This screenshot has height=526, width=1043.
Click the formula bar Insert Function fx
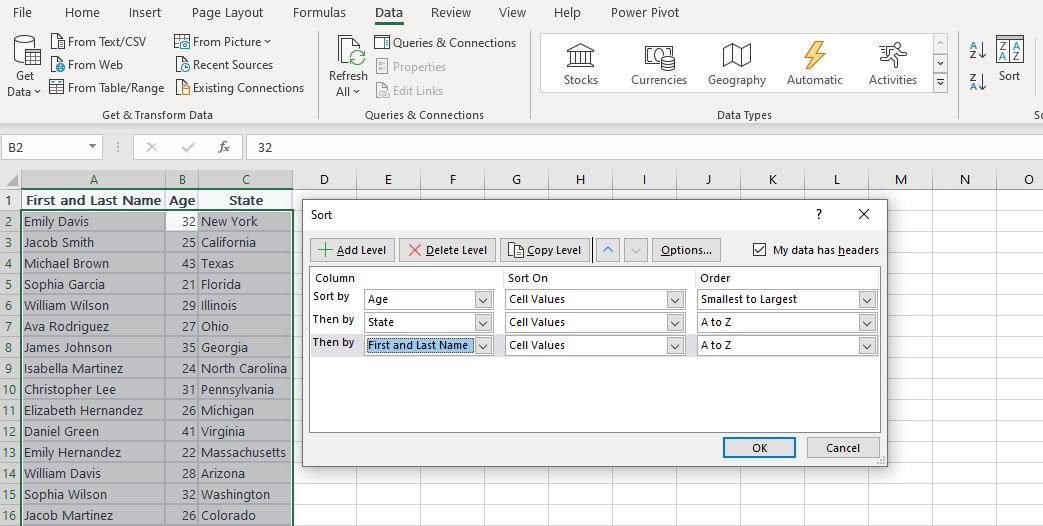pos(224,147)
